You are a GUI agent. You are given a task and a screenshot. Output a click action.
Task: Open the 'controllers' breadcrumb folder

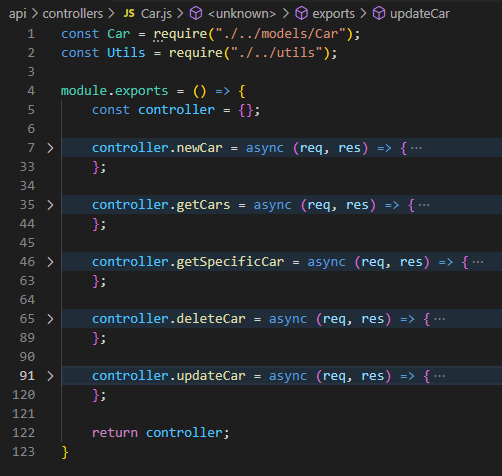73,14
